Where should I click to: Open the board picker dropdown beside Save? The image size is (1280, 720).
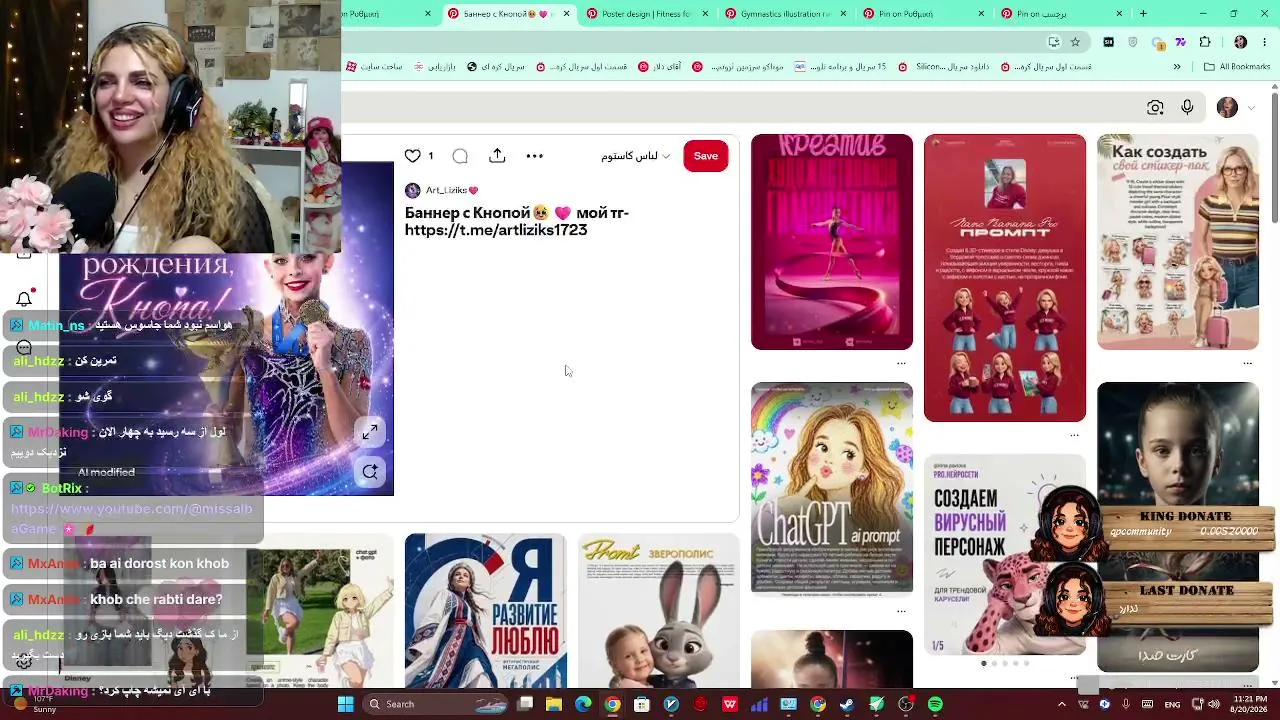coord(636,156)
